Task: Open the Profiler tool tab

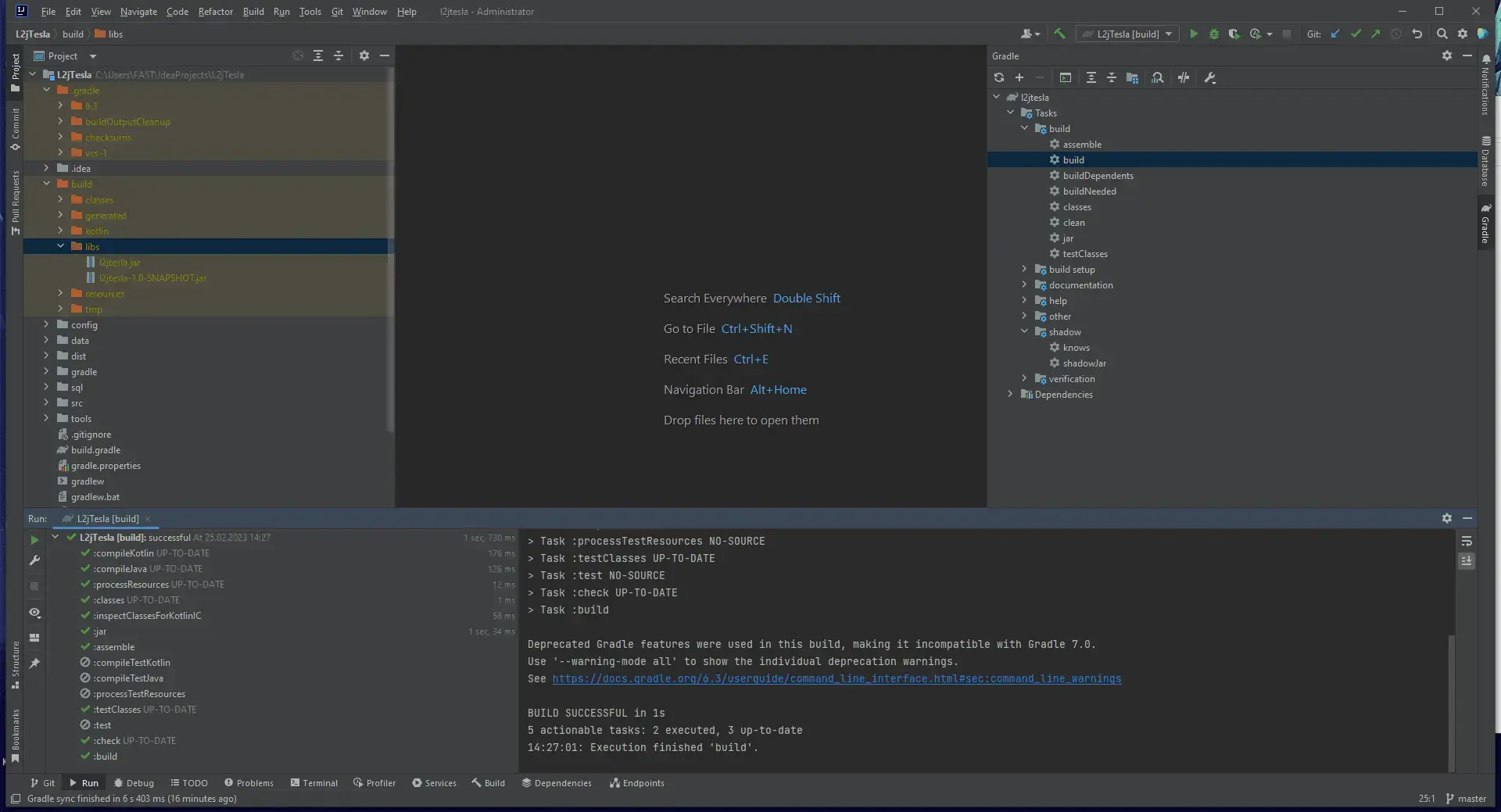Action: 374,783
